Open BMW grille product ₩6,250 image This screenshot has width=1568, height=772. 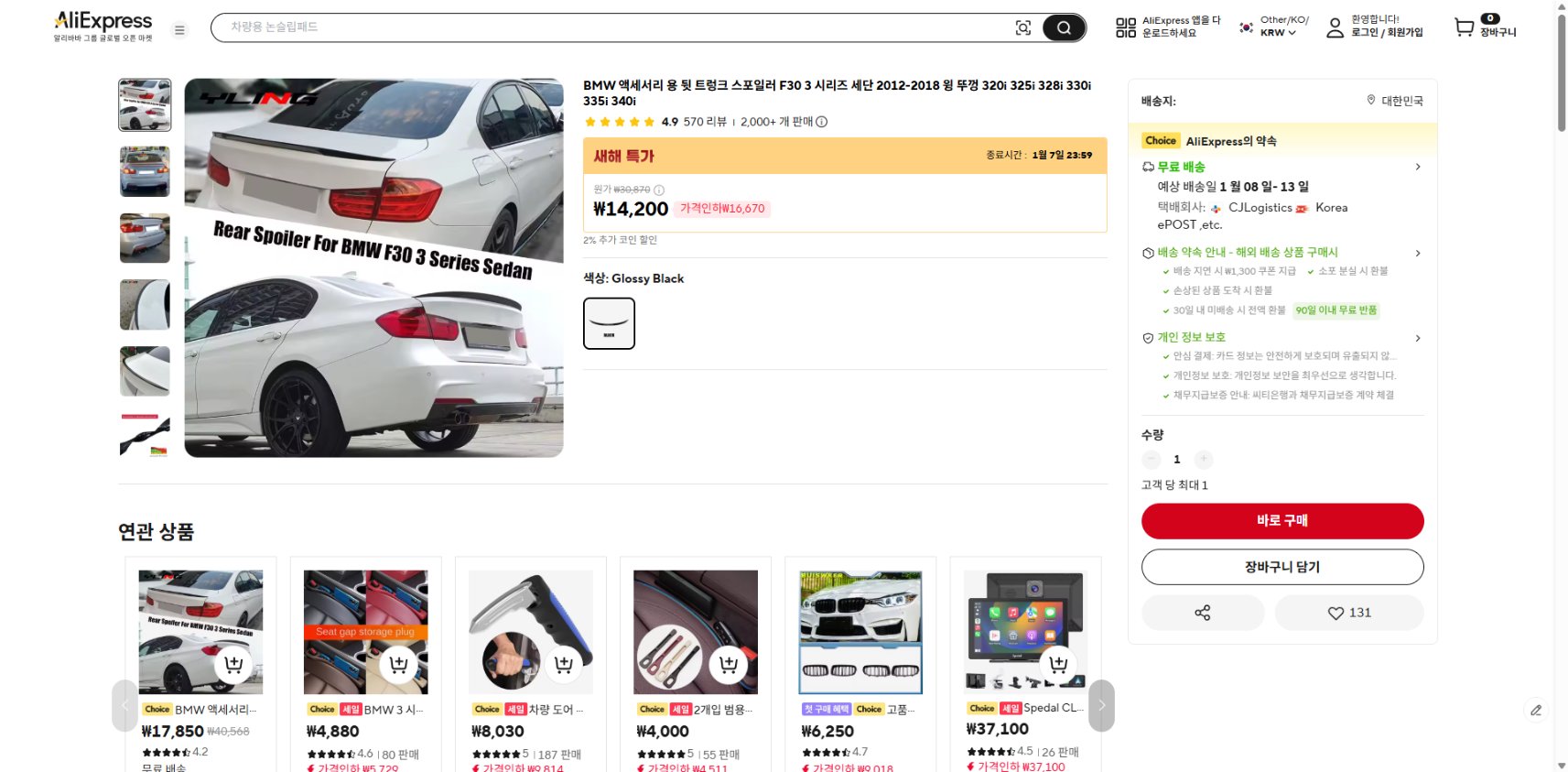(860, 632)
